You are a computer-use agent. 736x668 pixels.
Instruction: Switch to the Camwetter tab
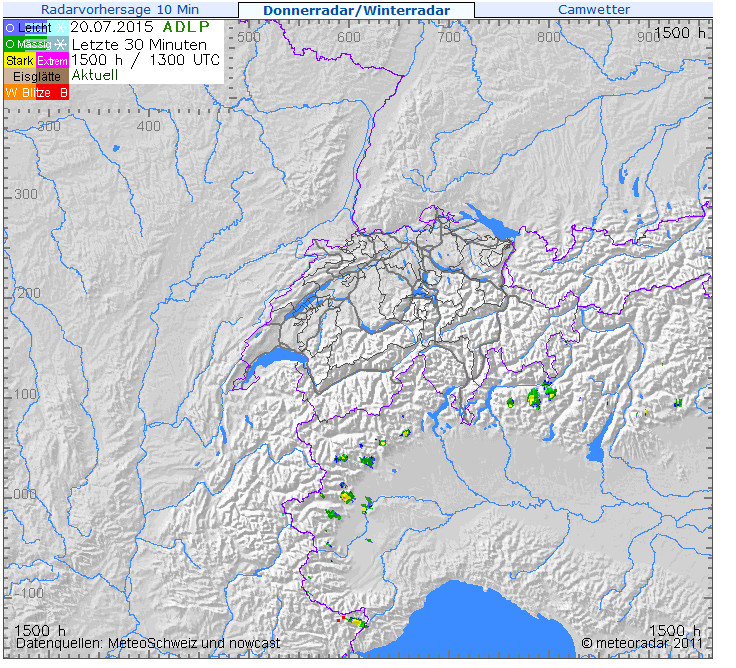pyautogui.click(x=594, y=9)
